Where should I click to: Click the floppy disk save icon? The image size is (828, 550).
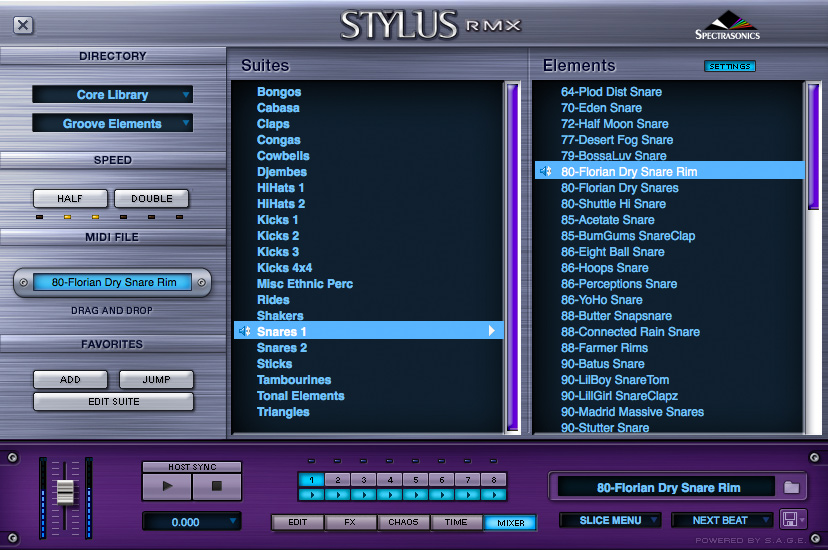coord(789,520)
